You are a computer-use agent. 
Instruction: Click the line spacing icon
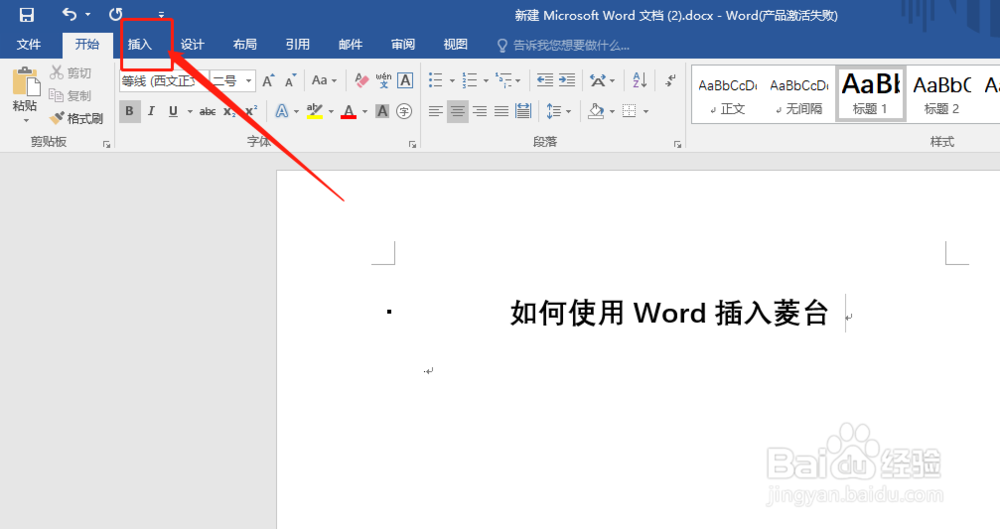click(x=553, y=112)
